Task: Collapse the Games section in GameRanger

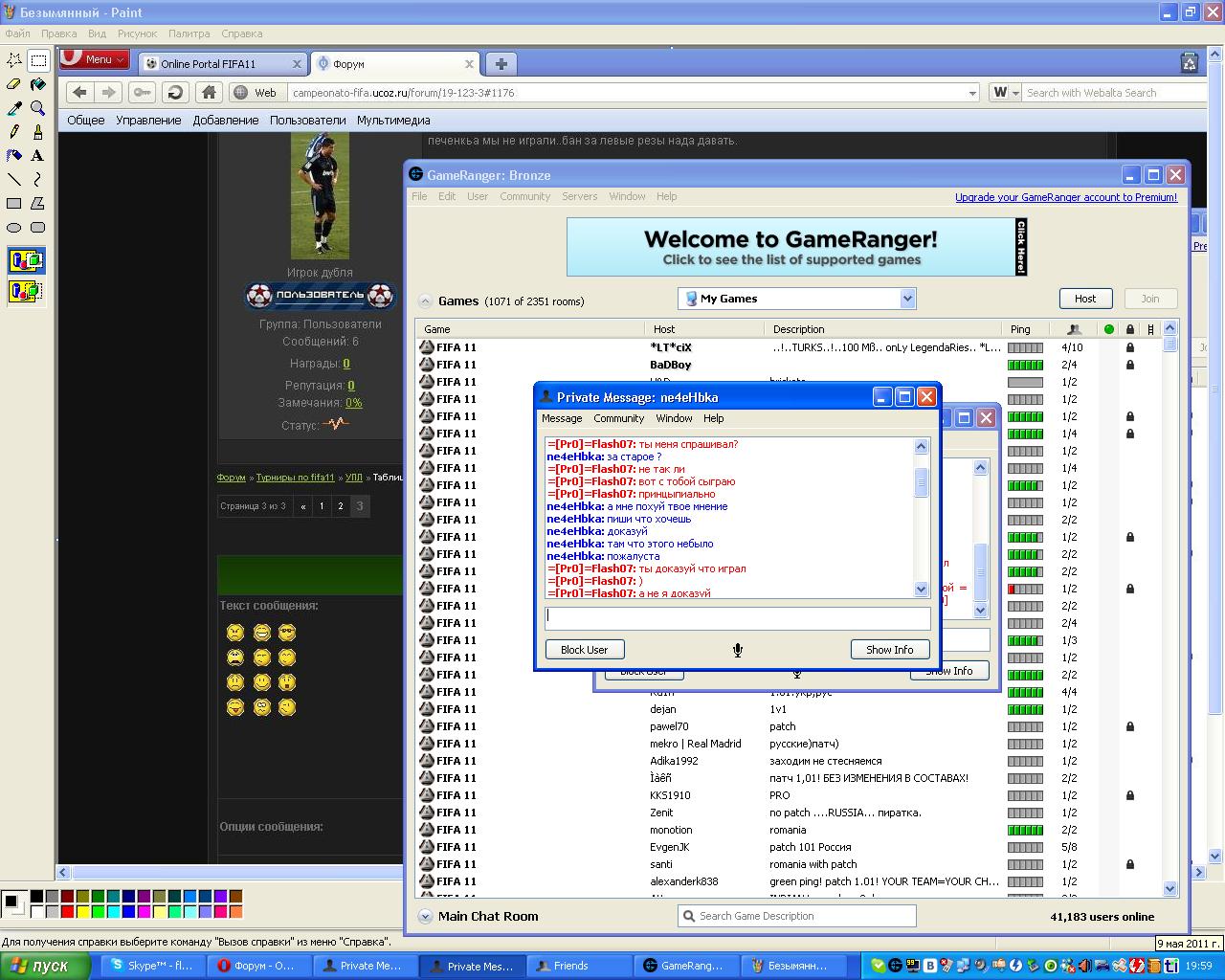Action: (x=424, y=301)
